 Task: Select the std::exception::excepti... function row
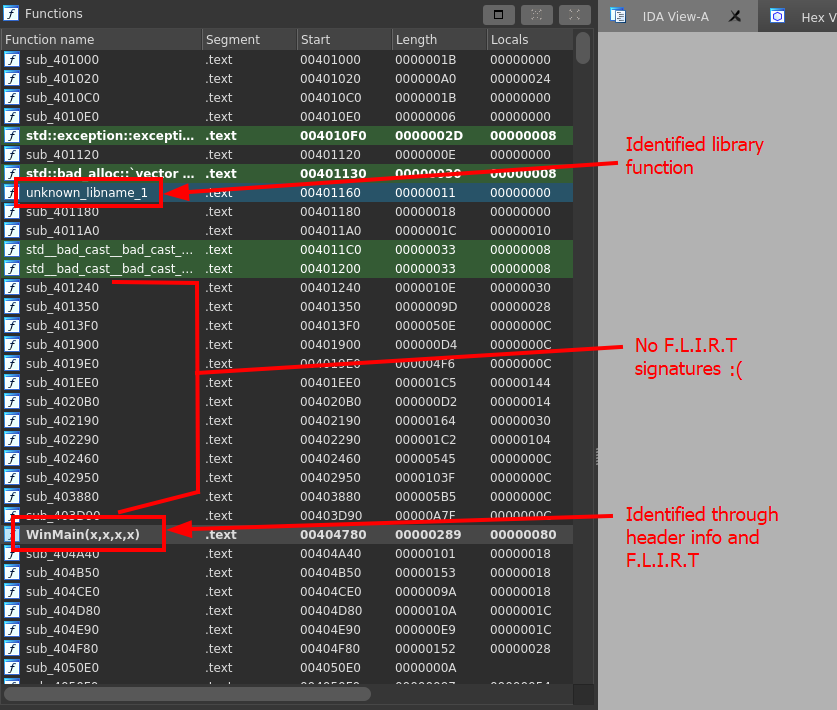click(287, 136)
